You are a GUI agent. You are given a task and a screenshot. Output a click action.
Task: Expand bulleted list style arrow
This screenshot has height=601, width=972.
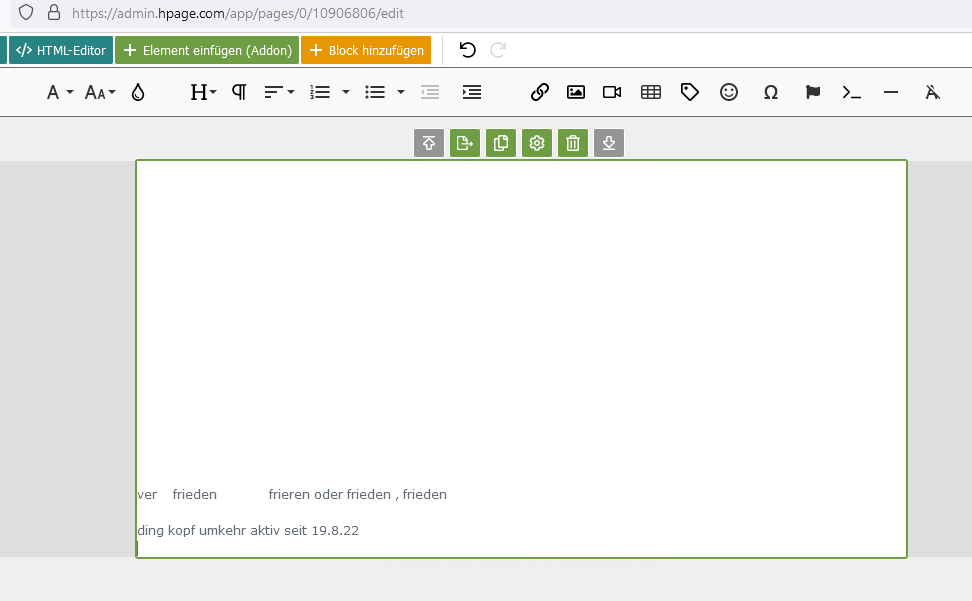point(401,92)
